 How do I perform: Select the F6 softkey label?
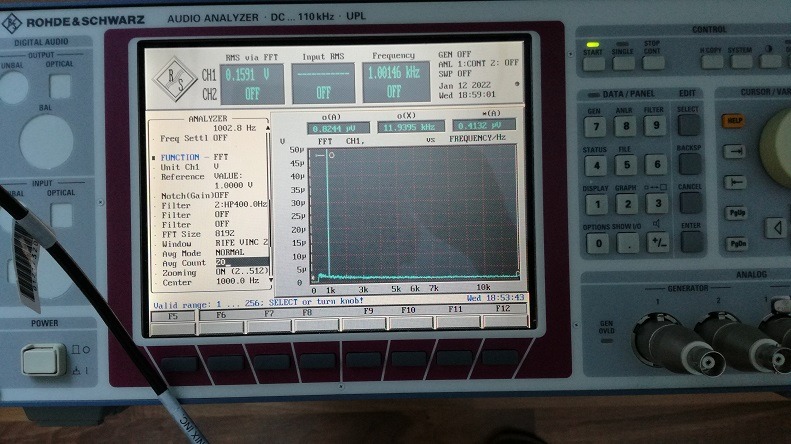tap(221, 315)
